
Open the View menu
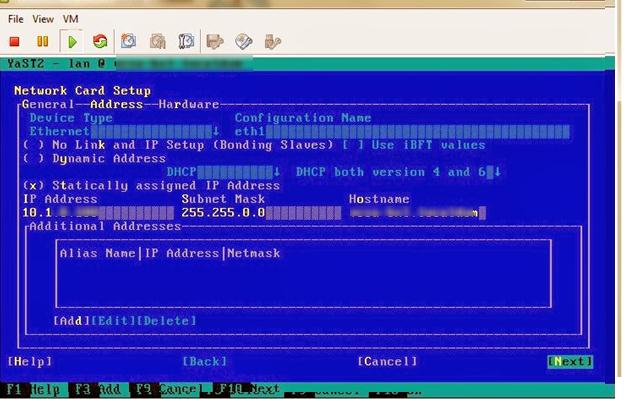tap(43, 19)
